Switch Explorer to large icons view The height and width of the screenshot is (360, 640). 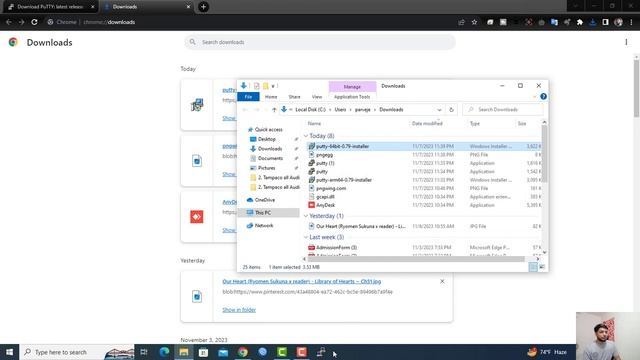coord(542,267)
